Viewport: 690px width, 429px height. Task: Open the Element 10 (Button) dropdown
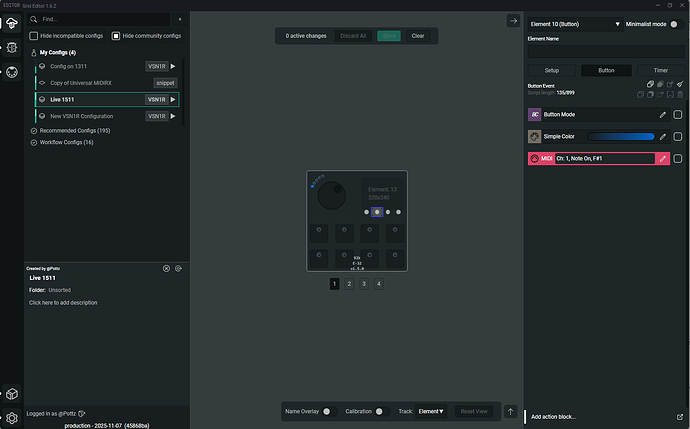coord(575,23)
